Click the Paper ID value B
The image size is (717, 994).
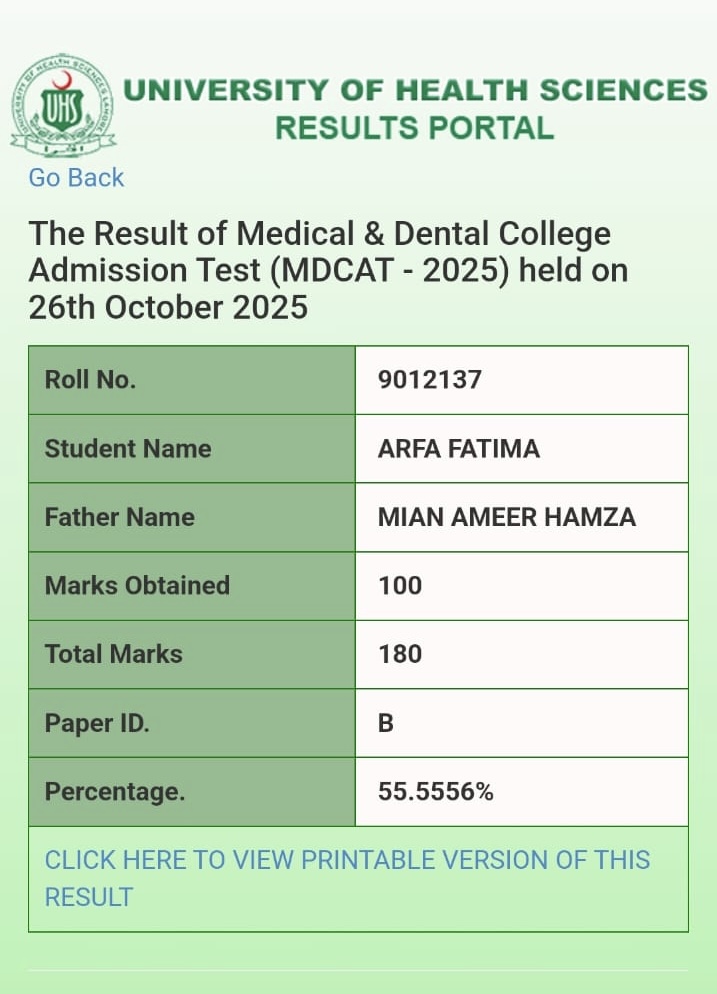[x=386, y=723]
